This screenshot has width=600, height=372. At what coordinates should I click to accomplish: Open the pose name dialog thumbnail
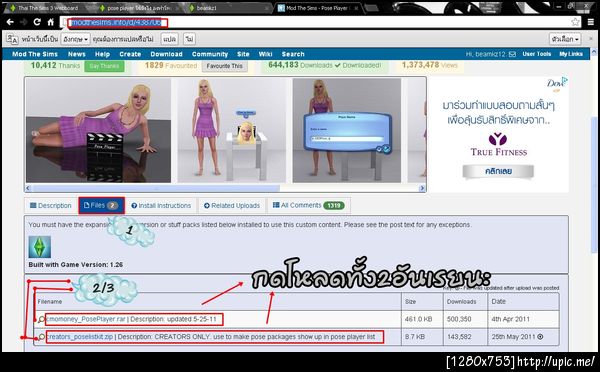click(x=347, y=131)
